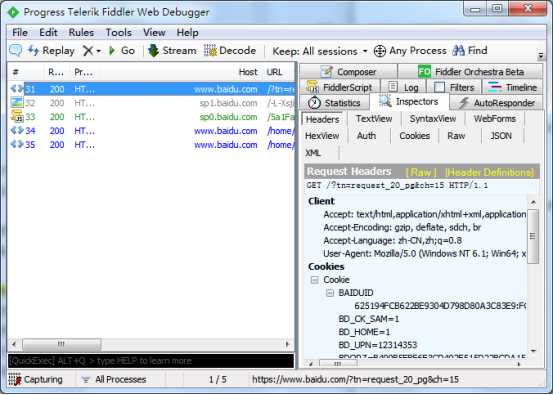Viewport: 553px width, 395px height.
Task: Open the Log tab
Action: (403, 87)
